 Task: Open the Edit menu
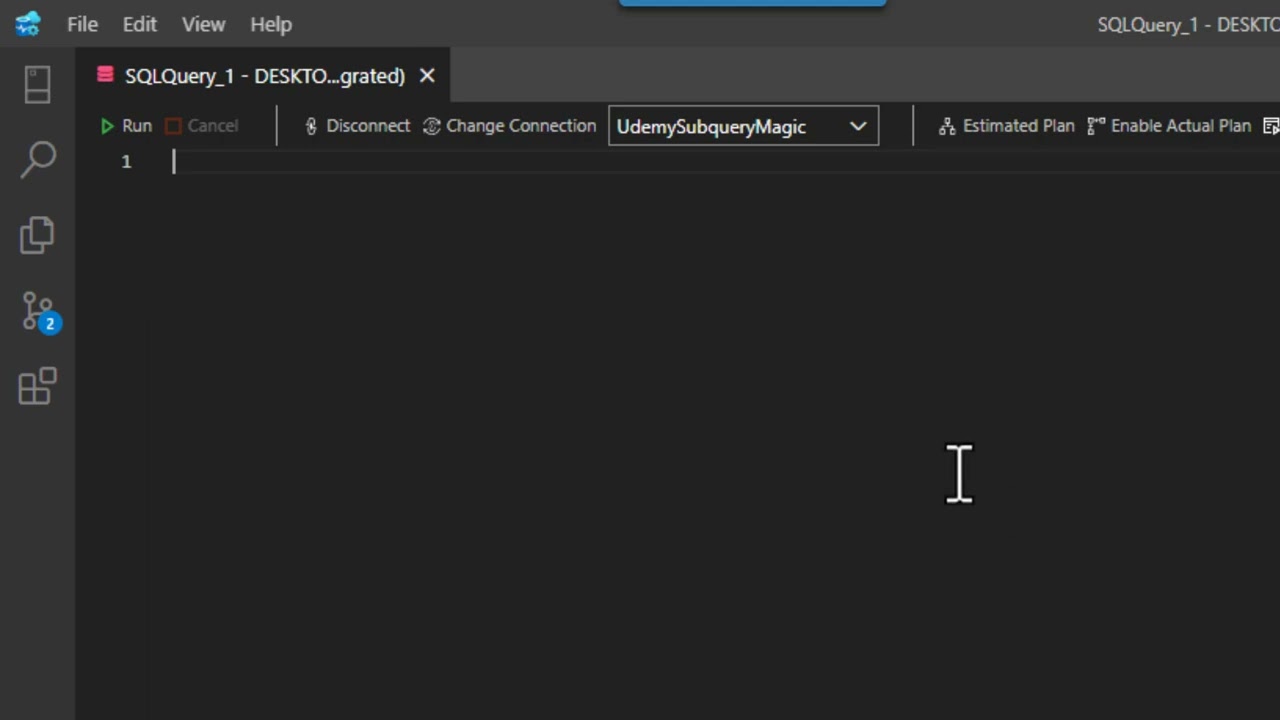coord(139,24)
